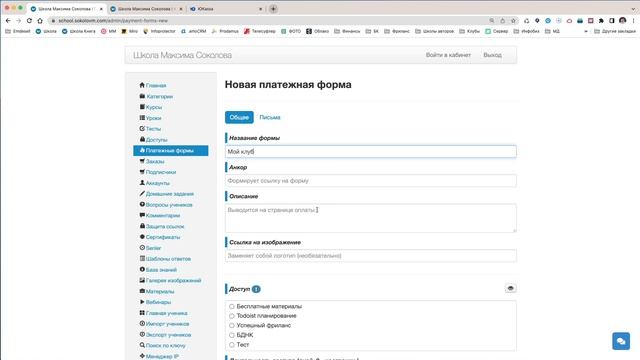This screenshot has width=640, height=360.
Task: Click the Доступы lock icon in sidebar
Action: tap(142, 140)
